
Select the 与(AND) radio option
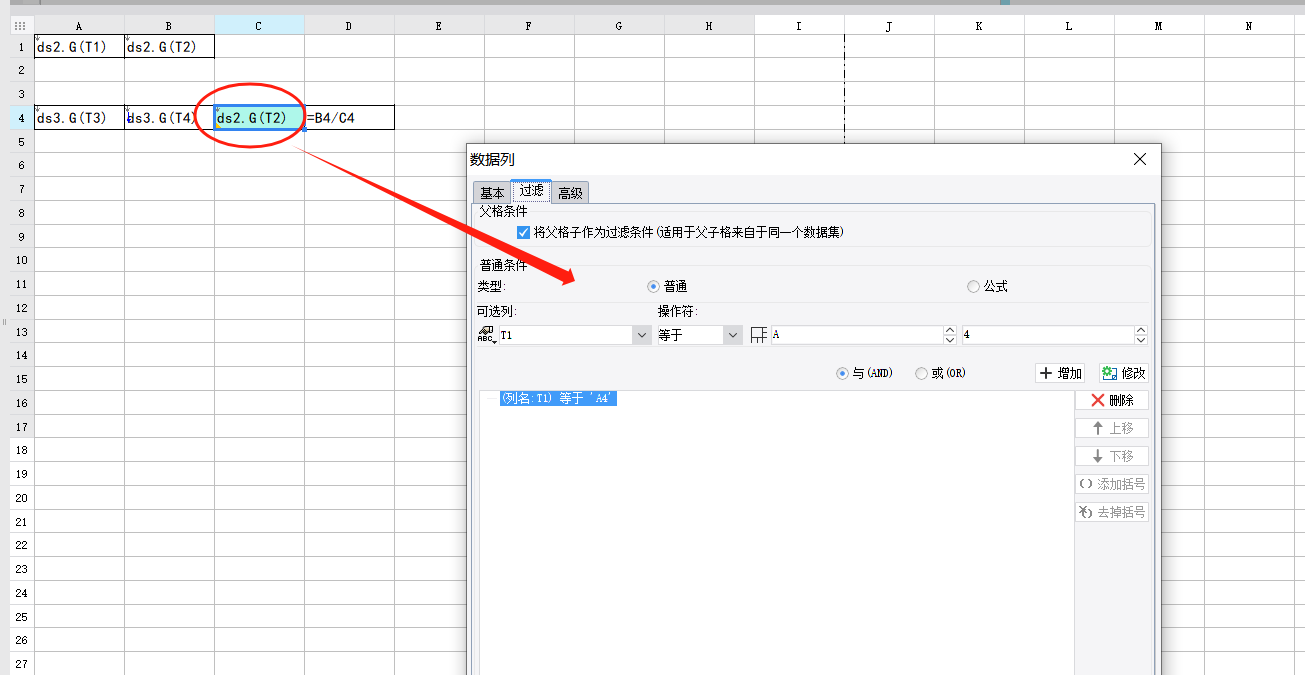842,373
